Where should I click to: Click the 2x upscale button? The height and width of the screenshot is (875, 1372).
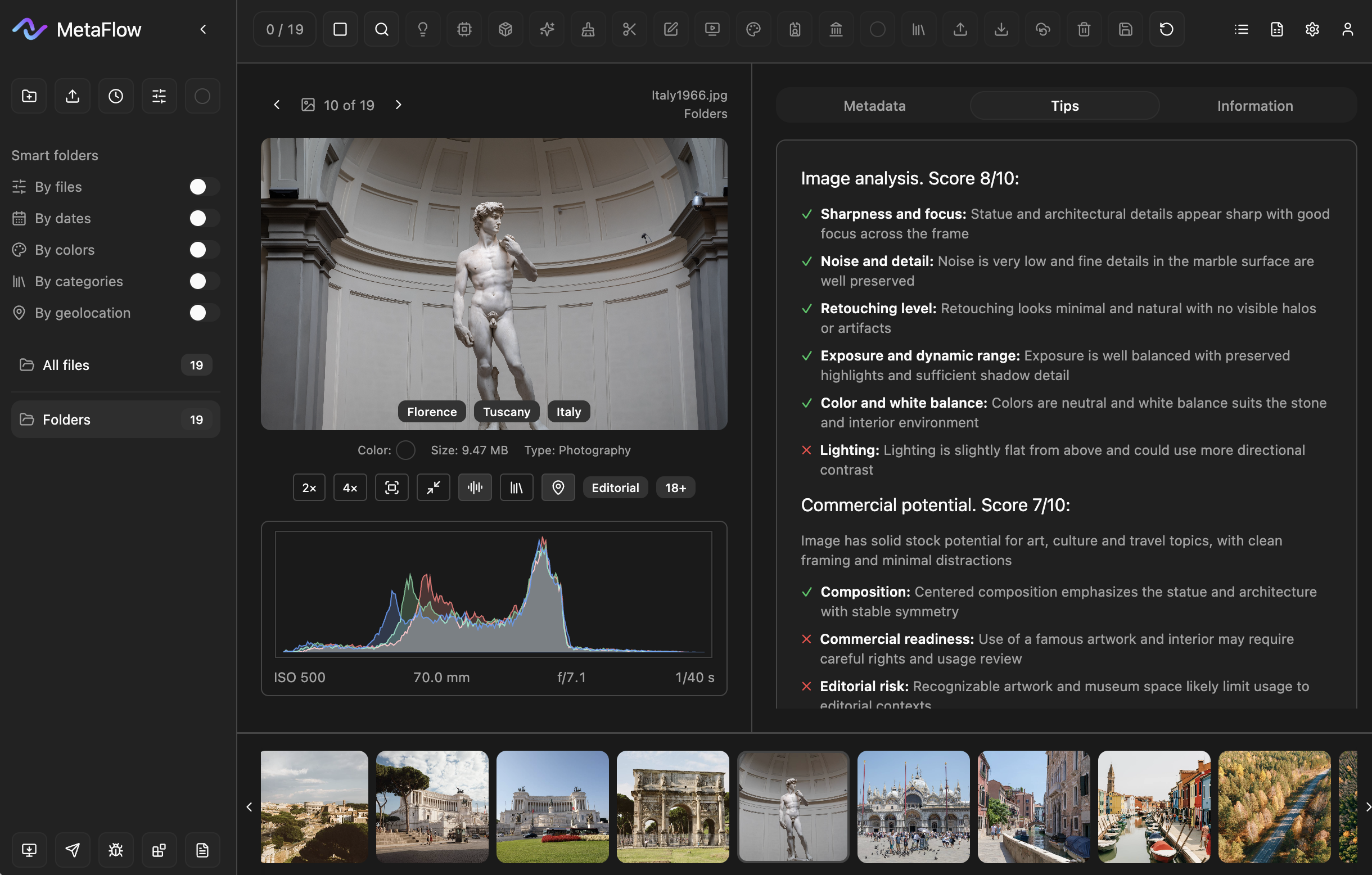[x=309, y=488]
